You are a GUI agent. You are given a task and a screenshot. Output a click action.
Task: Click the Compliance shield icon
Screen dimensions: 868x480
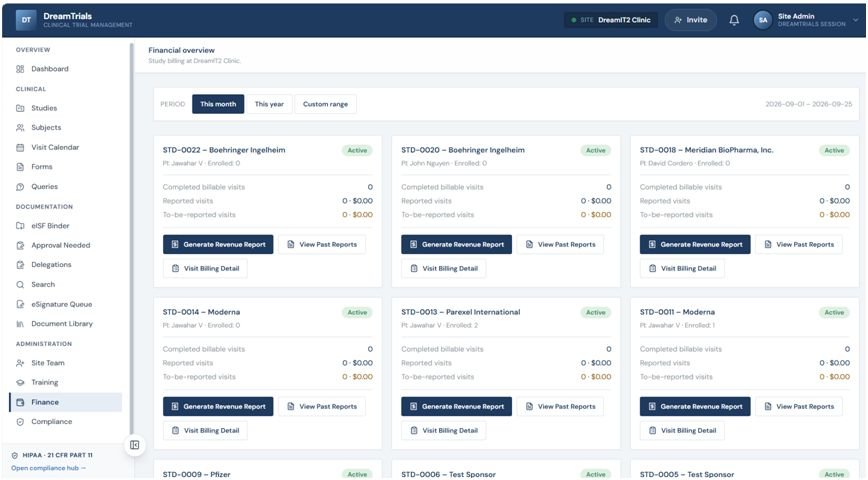click(x=20, y=422)
